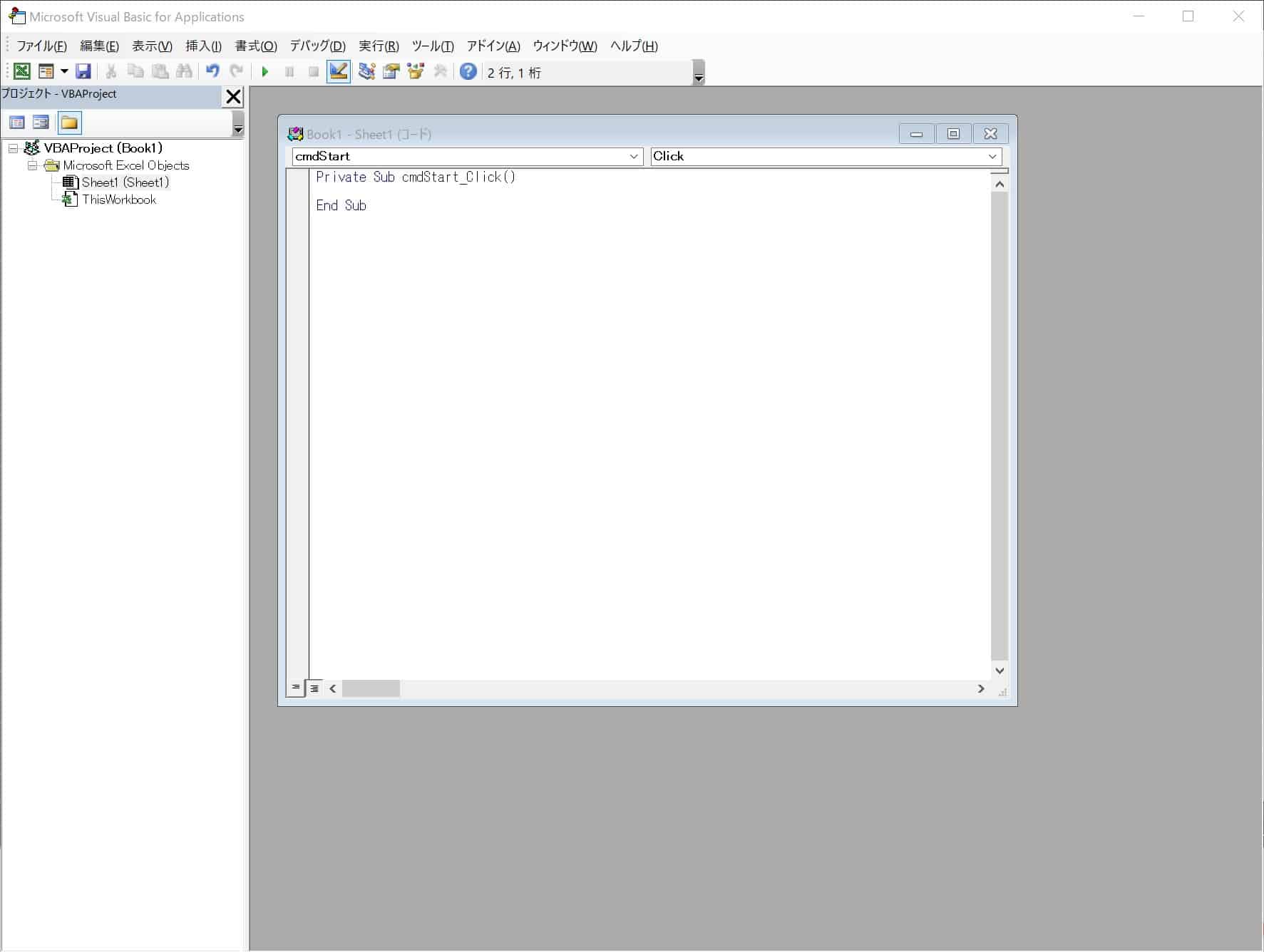The width and height of the screenshot is (1264, 952).
Task: Open Find with the binoculars icon
Action: 185,71
